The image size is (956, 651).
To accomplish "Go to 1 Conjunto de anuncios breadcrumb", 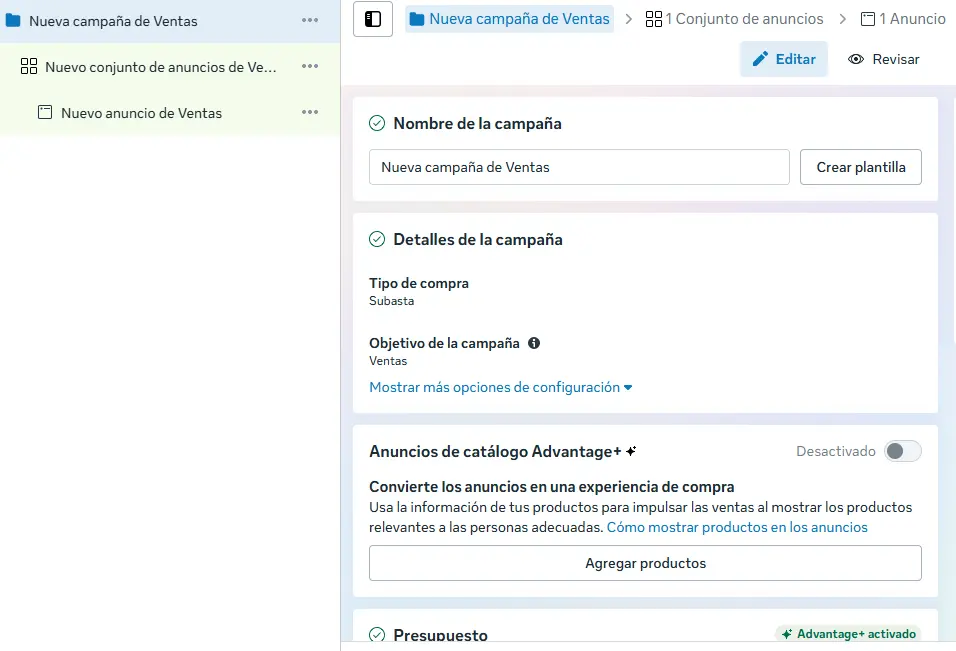I will tap(735, 19).
